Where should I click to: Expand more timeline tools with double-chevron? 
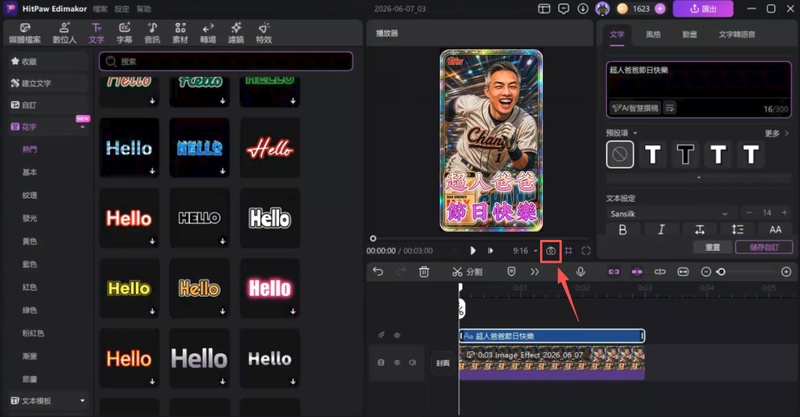534,272
